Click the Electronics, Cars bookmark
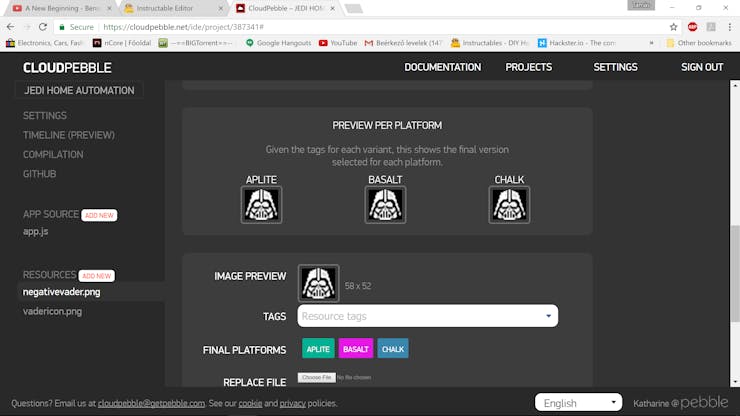 [x=44, y=43]
